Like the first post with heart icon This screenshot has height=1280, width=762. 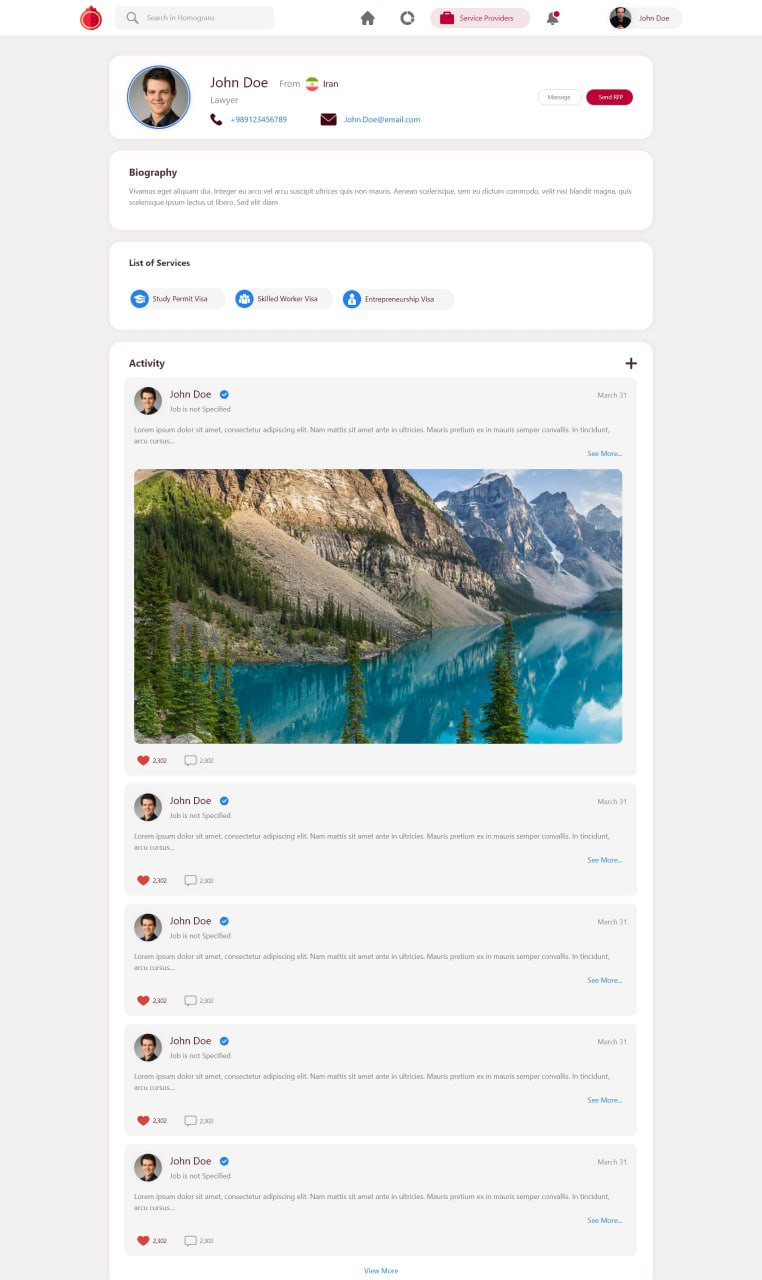143,760
